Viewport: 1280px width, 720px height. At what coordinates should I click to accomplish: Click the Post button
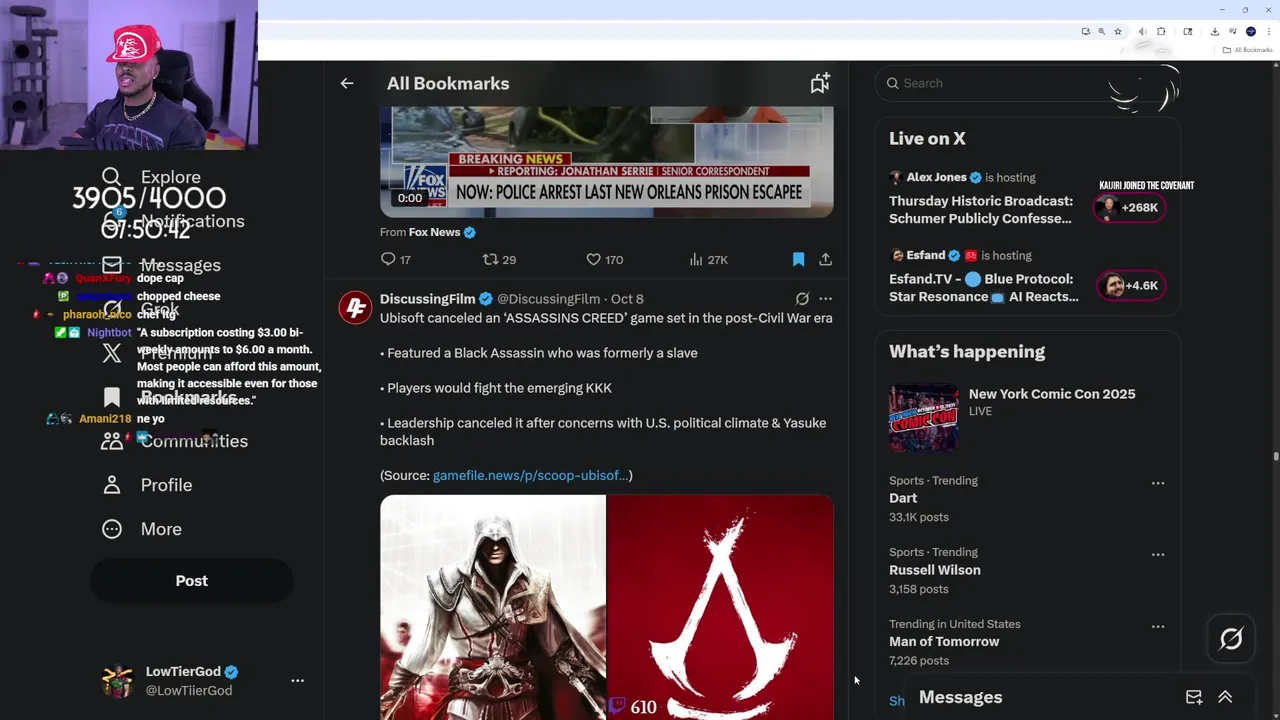pyautogui.click(x=192, y=581)
